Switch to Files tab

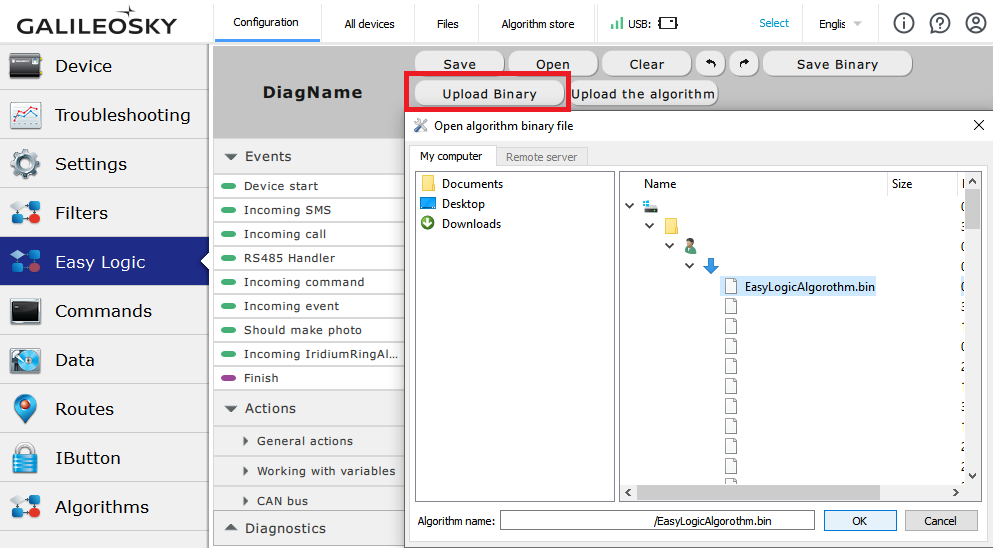click(x=447, y=24)
